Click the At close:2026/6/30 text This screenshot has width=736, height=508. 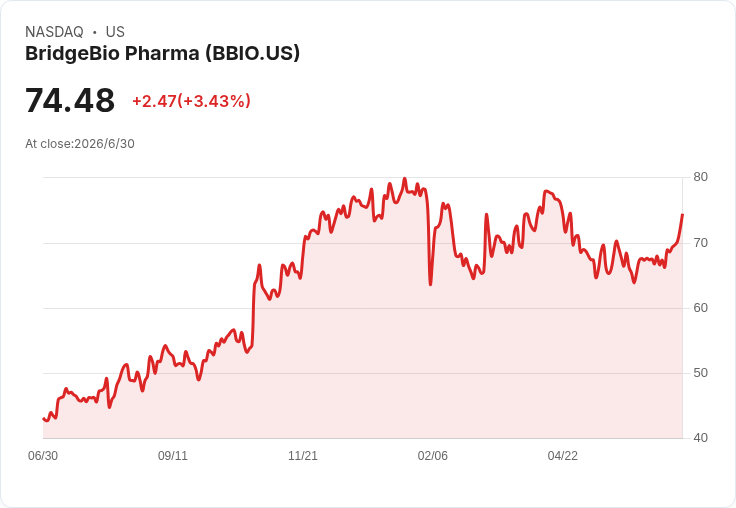(x=80, y=144)
